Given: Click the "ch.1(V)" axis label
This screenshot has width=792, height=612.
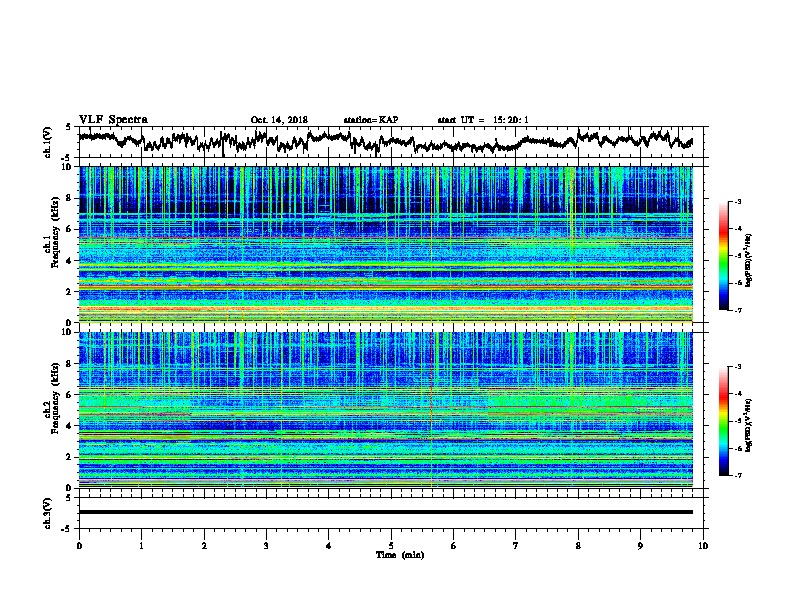Looking at the screenshot, I should (48, 142).
